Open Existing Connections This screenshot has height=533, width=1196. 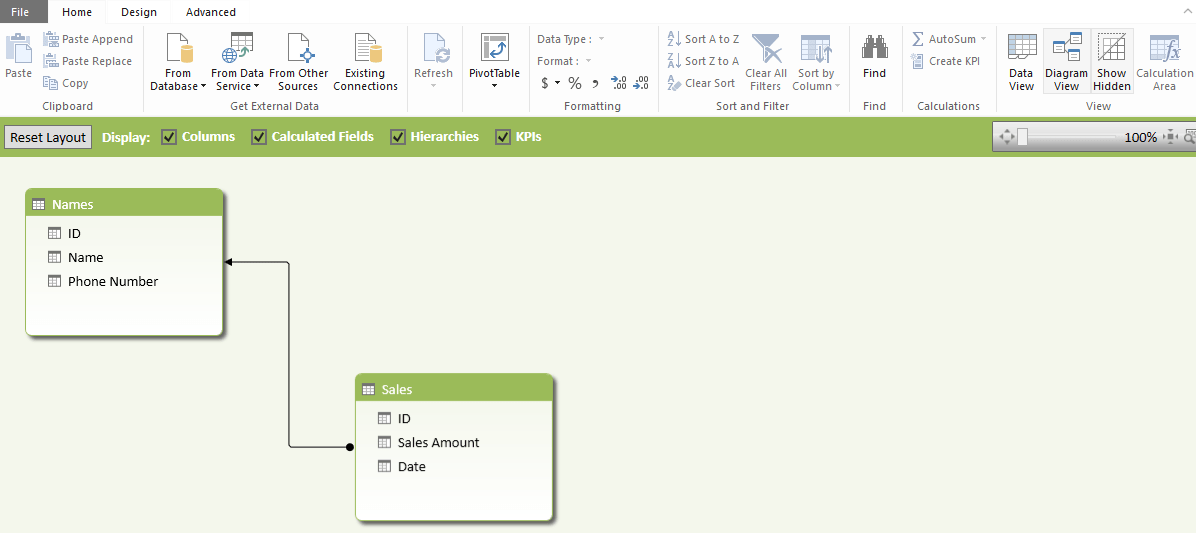point(365,63)
